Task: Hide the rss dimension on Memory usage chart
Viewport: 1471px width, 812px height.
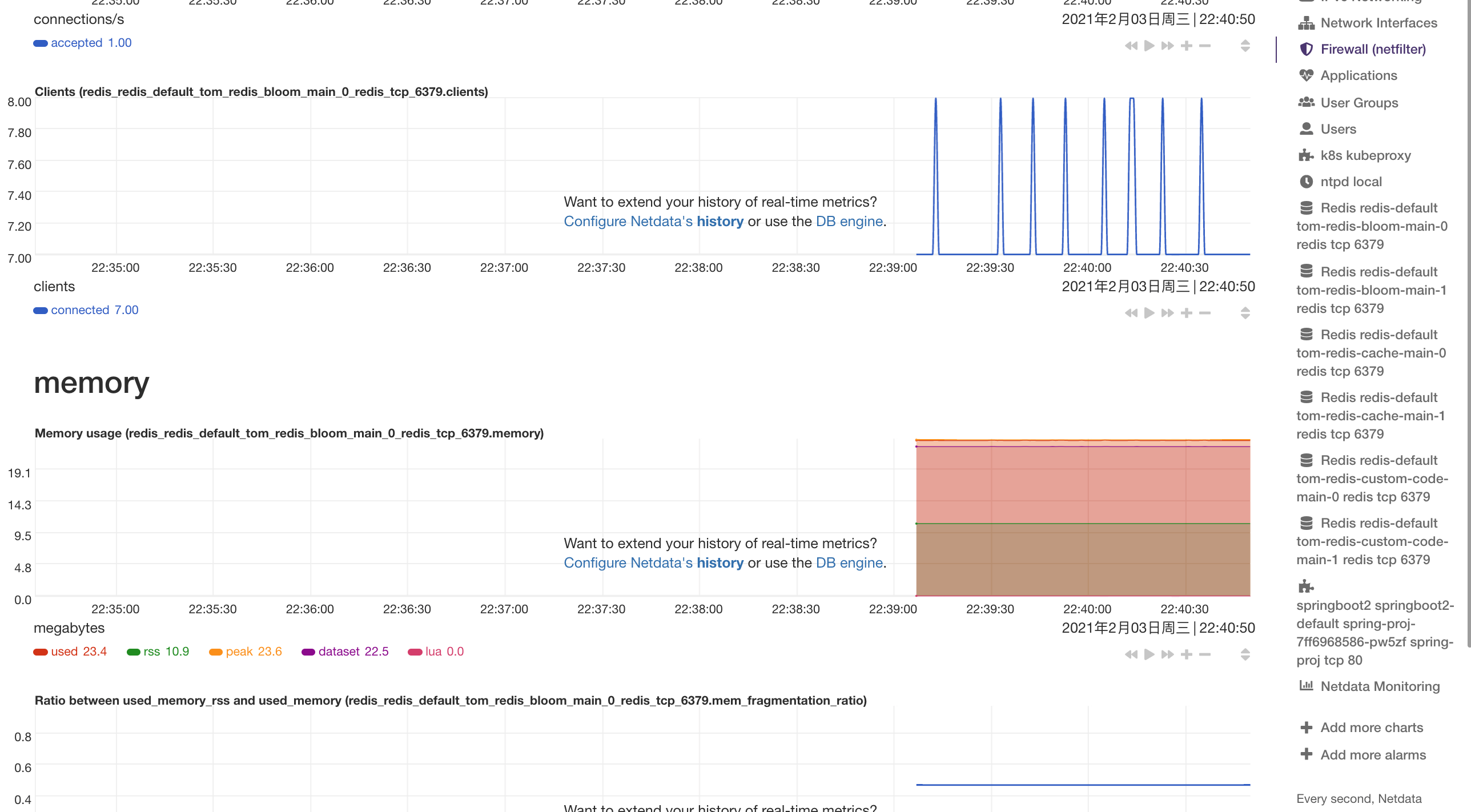Action: coord(158,651)
